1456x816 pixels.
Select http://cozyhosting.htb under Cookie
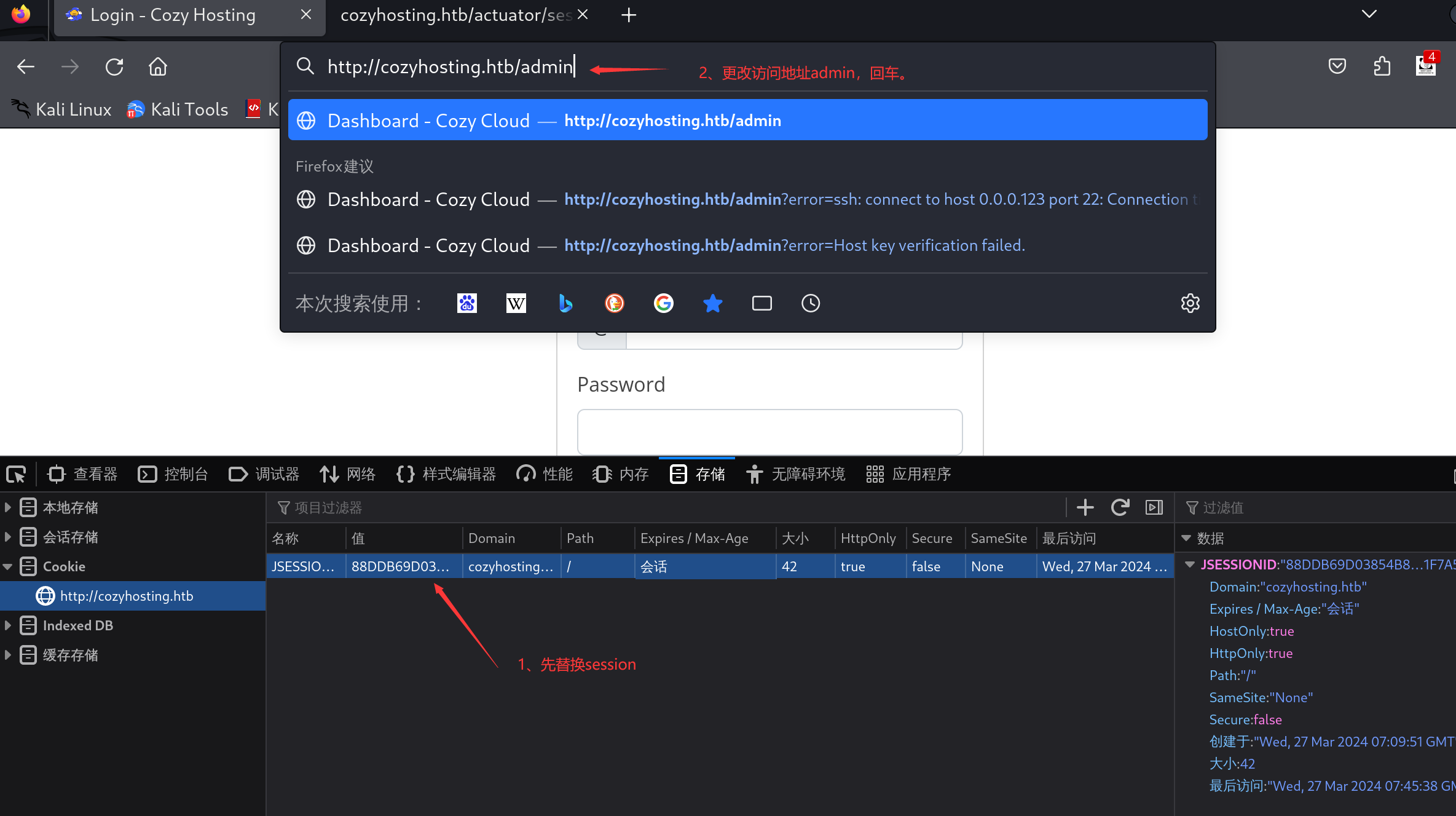133,596
